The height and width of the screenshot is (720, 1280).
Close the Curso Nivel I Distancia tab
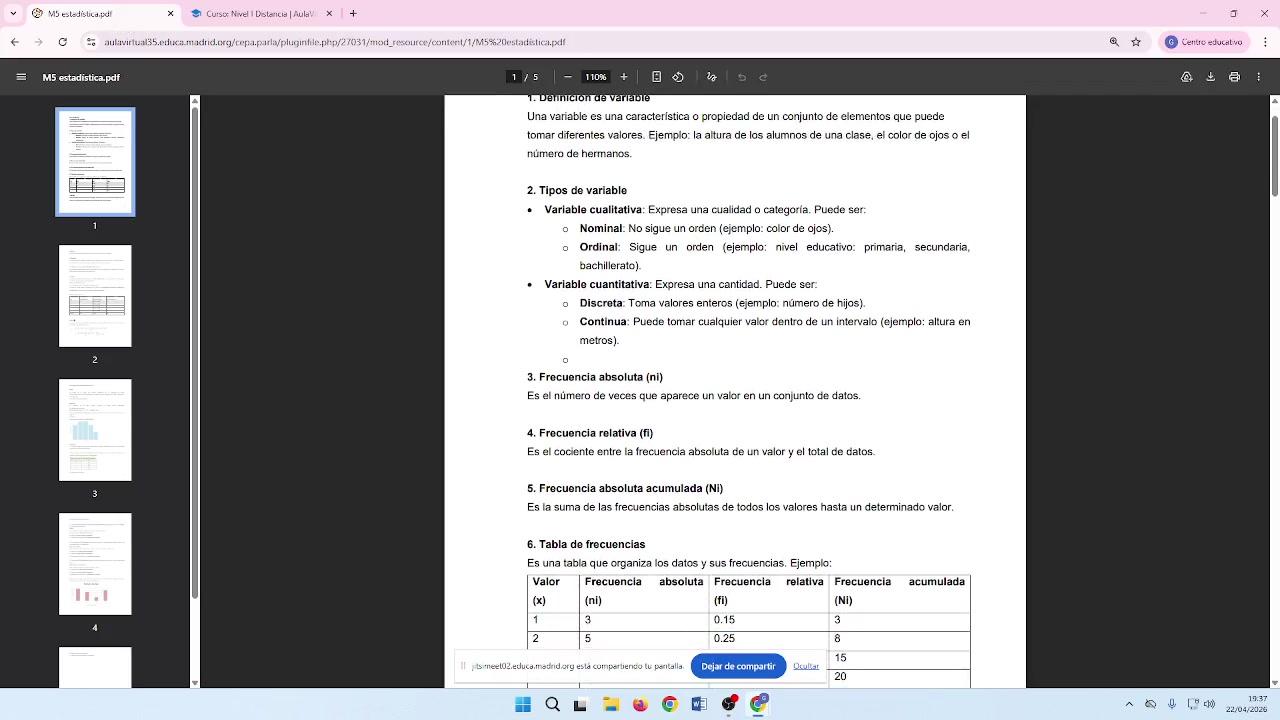pos(328,14)
